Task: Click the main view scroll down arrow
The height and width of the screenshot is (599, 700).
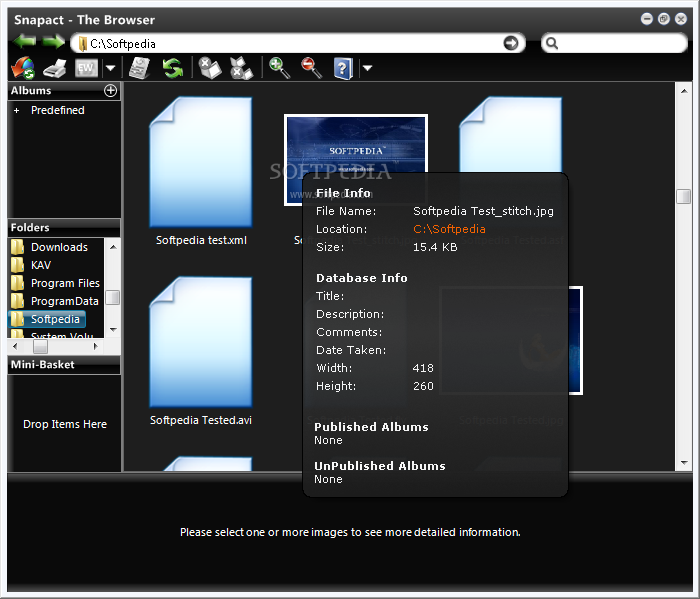Action: point(684,463)
